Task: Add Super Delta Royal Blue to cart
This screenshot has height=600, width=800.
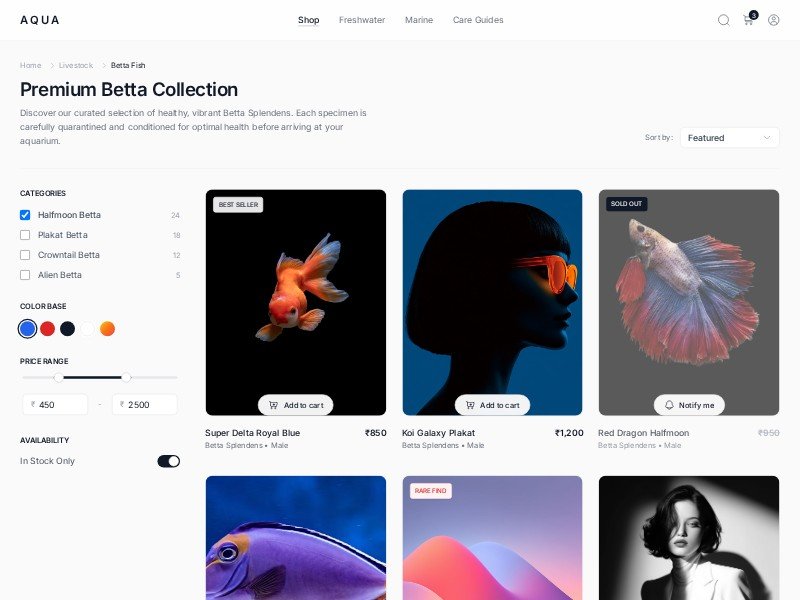Action: [295, 405]
